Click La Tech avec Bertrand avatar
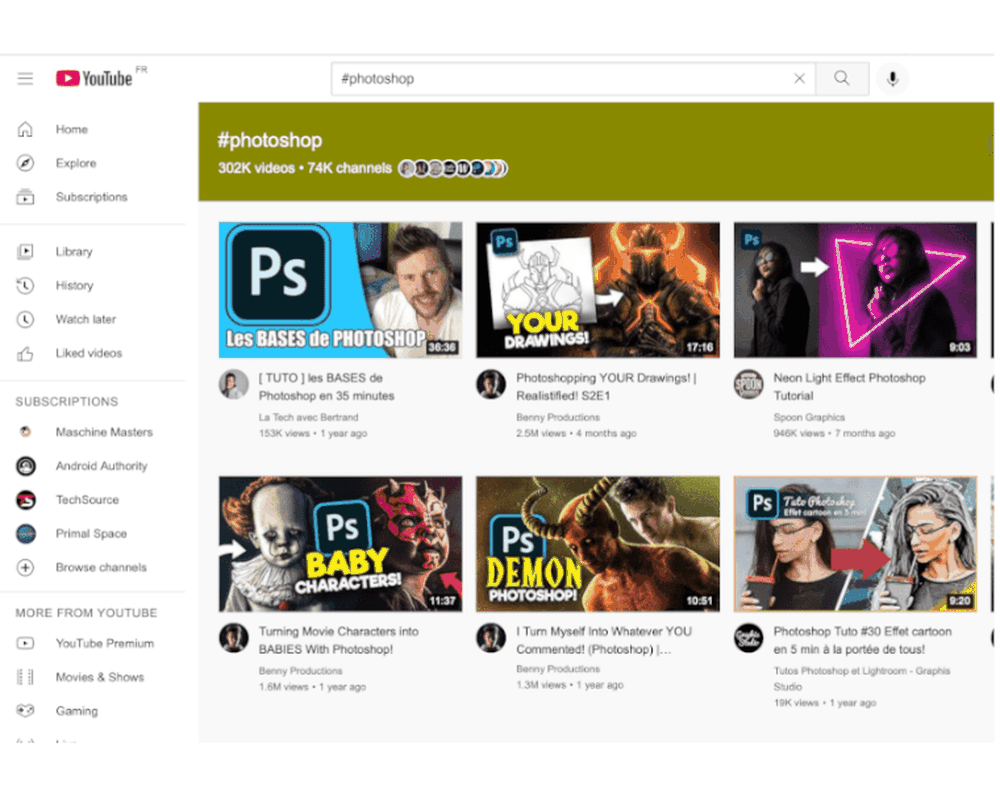 [x=234, y=385]
